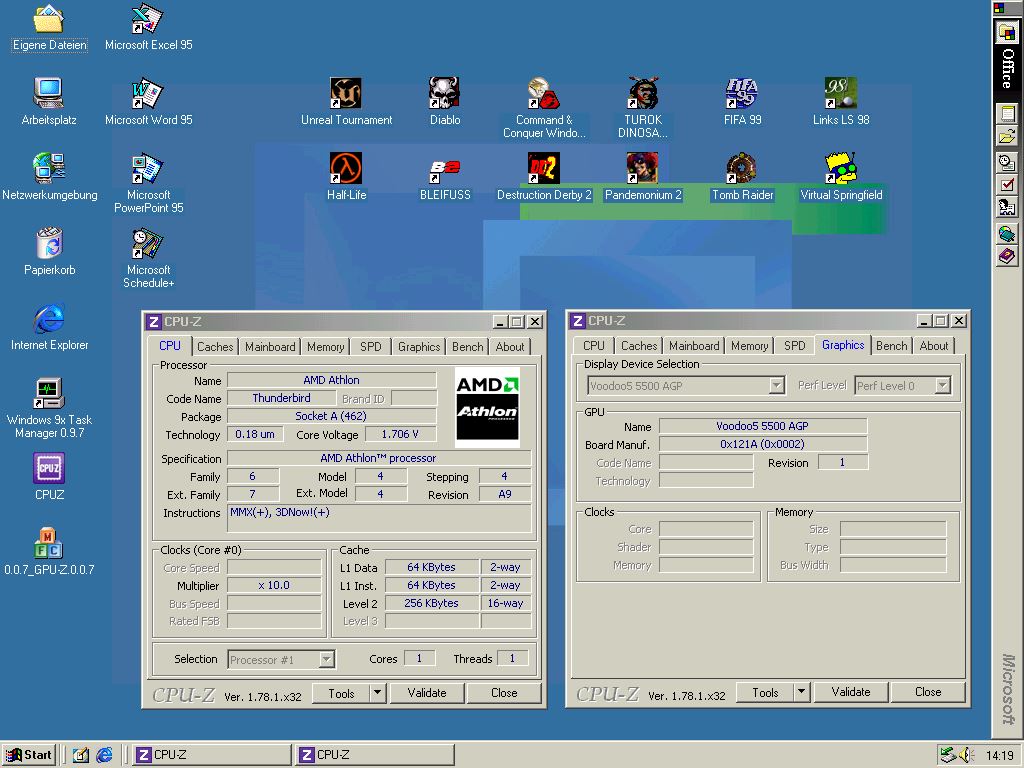Viewport: 1024px width, 768px height.
Task: Expand Tools dropdown arrow in Voodoo5 CPU-Z window
Action: (801, 692)
